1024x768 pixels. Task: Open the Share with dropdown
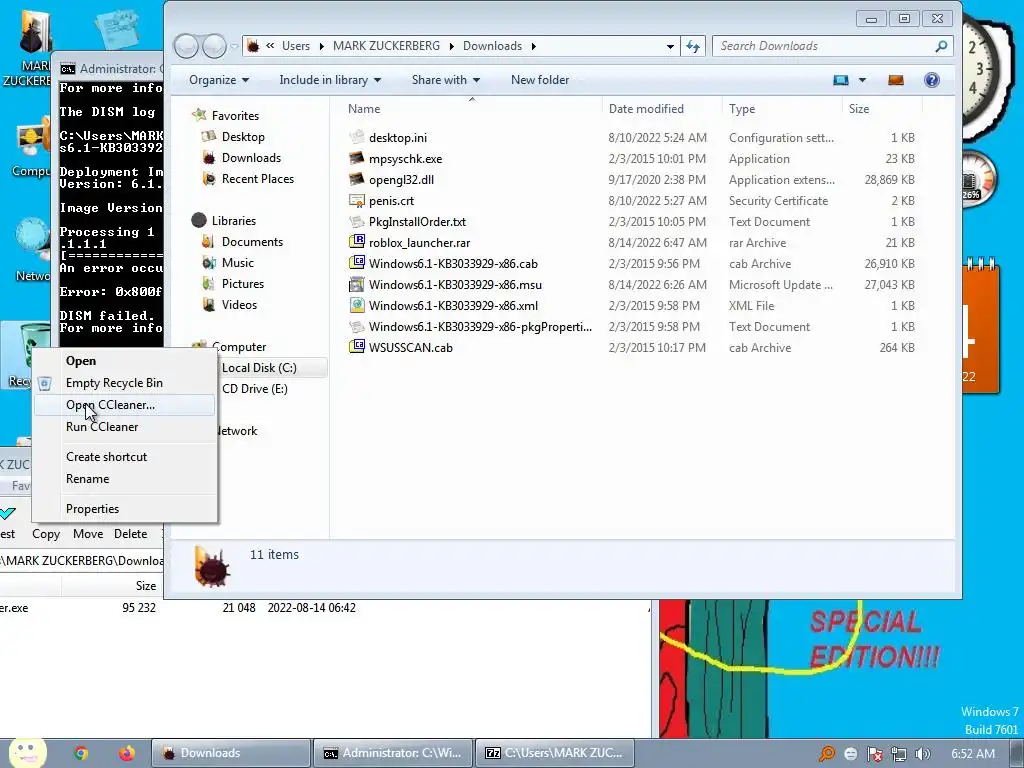445,80
